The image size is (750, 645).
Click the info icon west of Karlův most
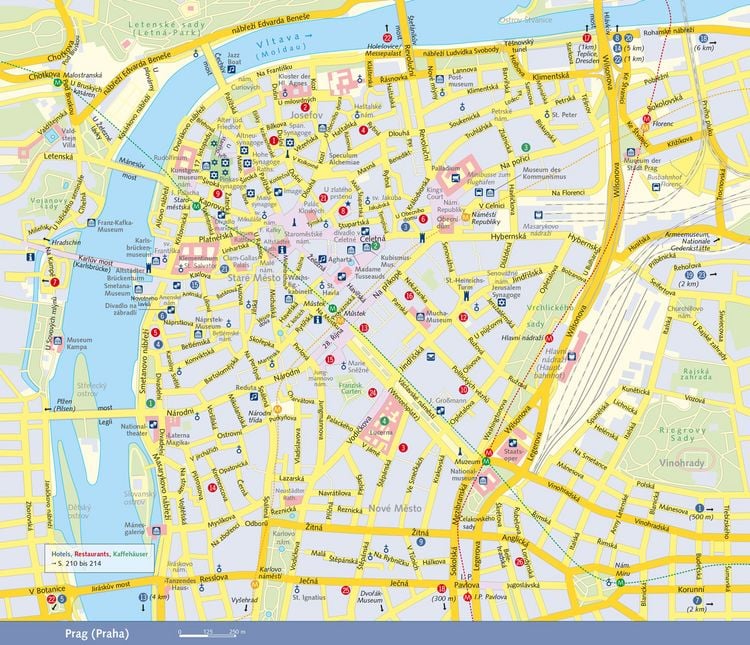(x=31, y=257)
